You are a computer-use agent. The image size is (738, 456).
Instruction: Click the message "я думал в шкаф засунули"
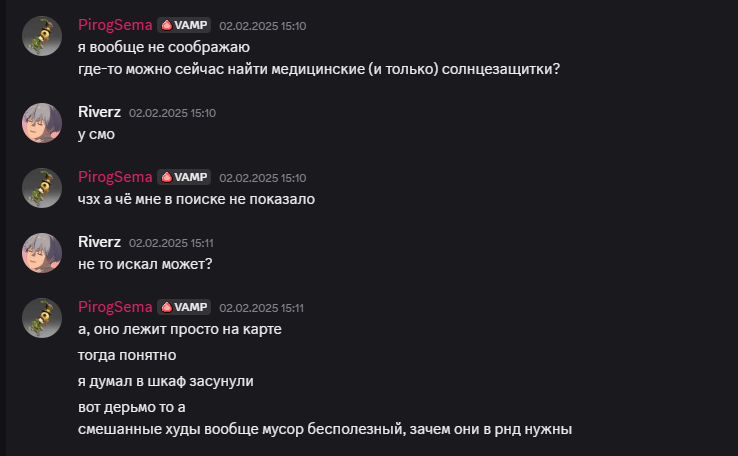point(166,381)
